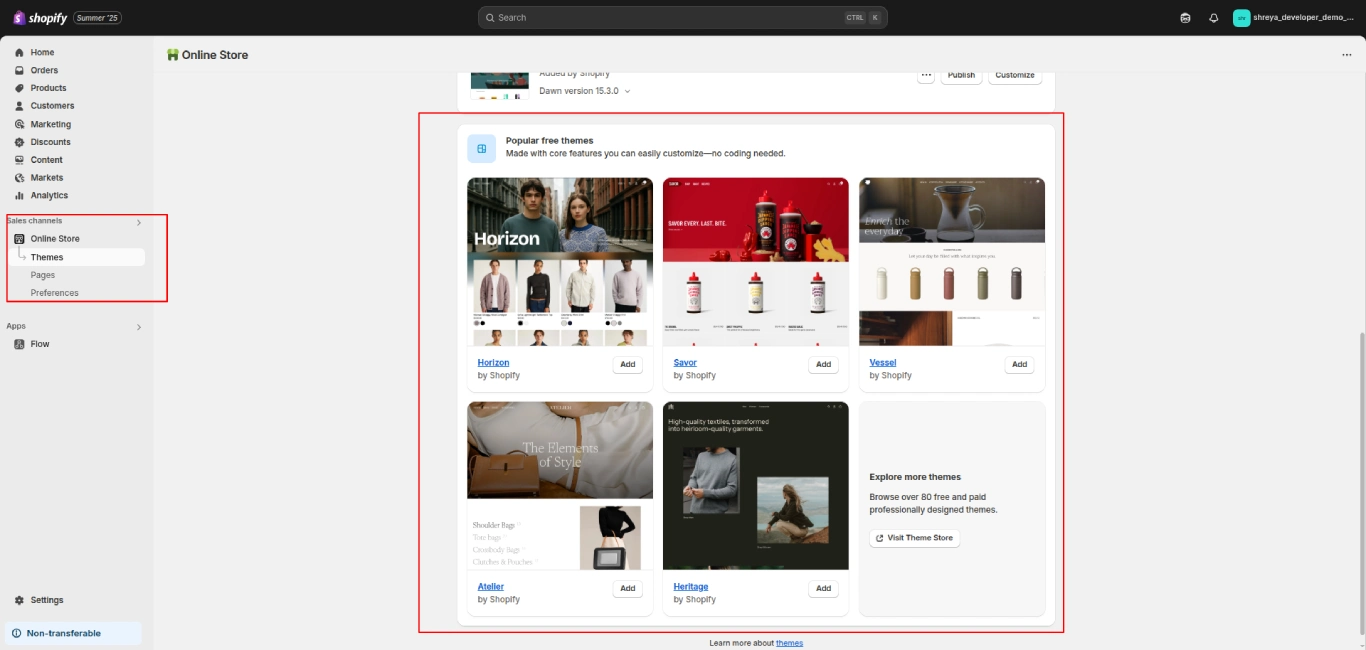
Task: Click the Home icon in sidebar
Action: [x=19, y=52]
